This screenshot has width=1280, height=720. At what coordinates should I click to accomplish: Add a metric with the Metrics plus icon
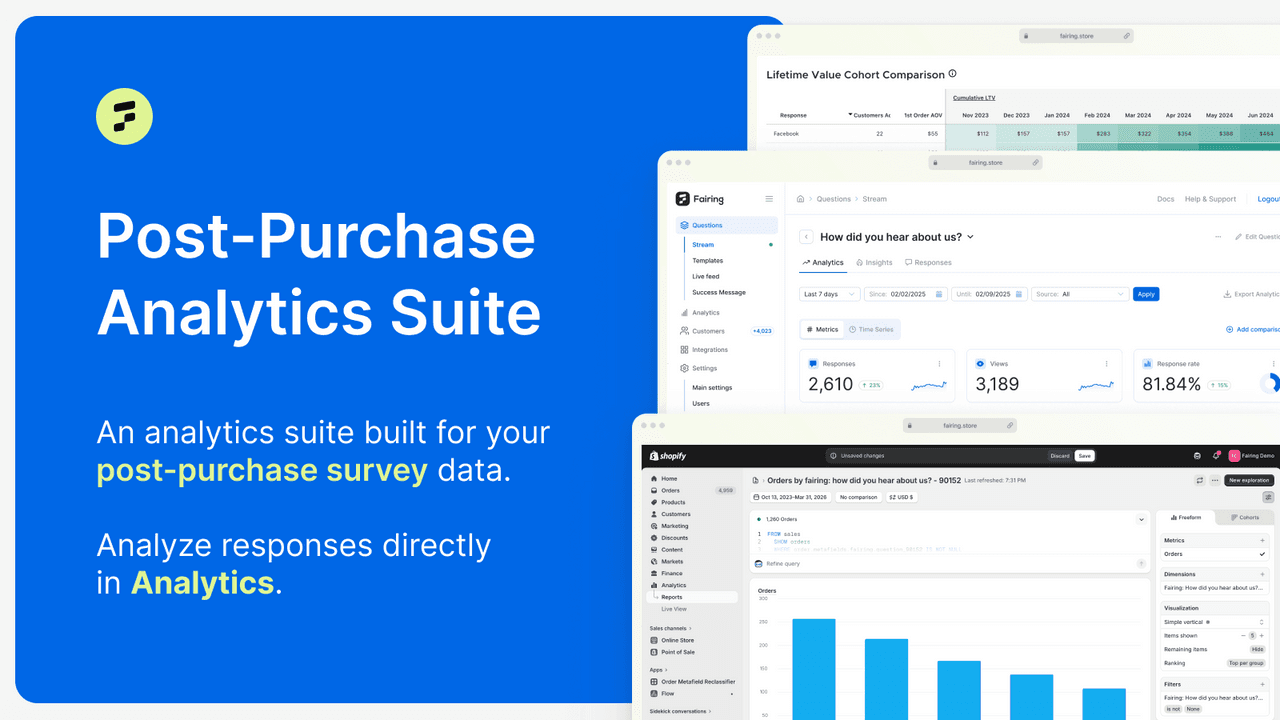pyautogui.click(x=1263, y=540)
